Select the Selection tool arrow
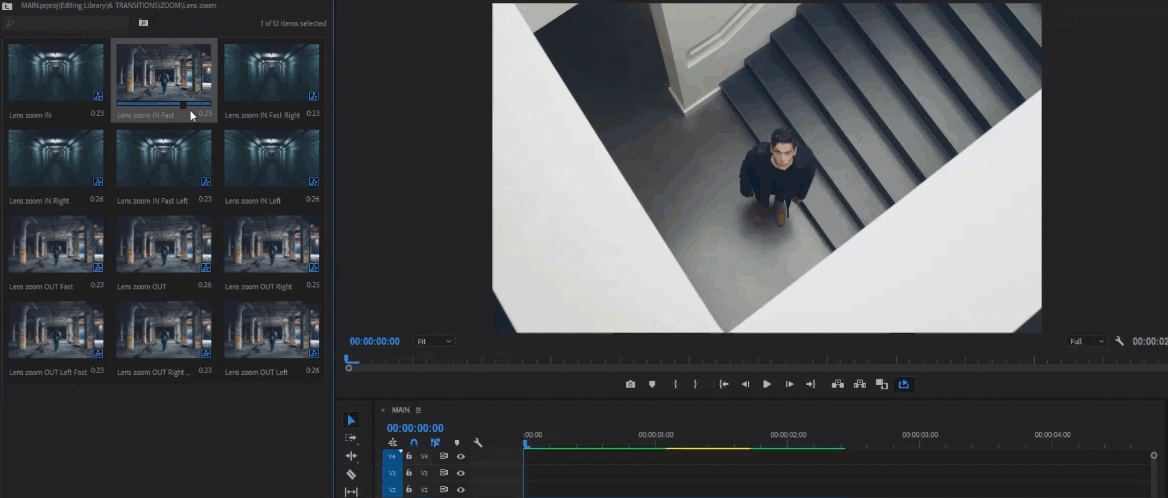Viewport: 1168px width, 498px height. tap(351, 420)
